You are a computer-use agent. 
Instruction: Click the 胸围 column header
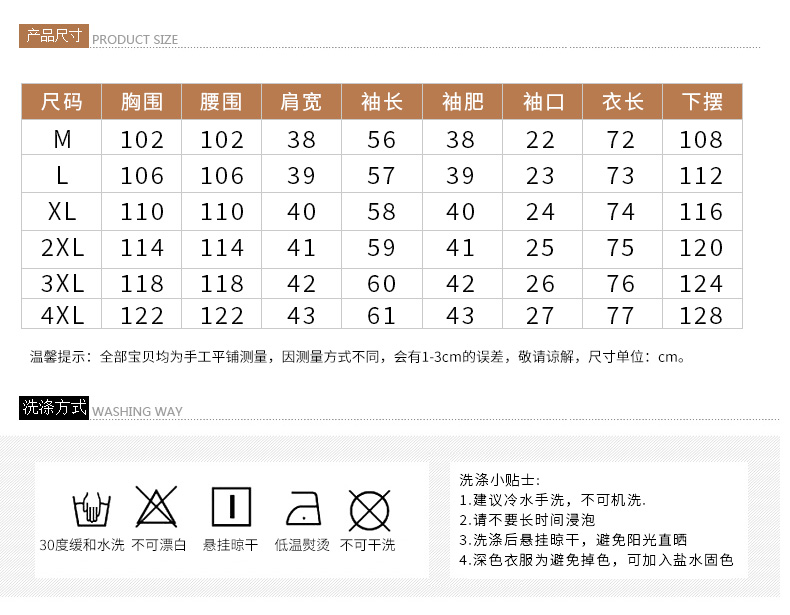pyautogui.click(x=142, y=102)
